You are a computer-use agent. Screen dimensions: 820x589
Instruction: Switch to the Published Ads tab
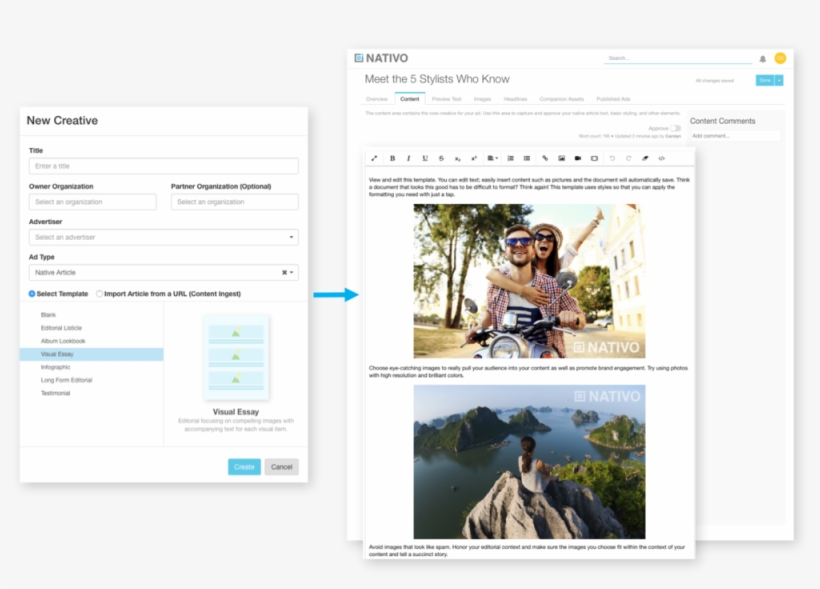pos(613,99)
